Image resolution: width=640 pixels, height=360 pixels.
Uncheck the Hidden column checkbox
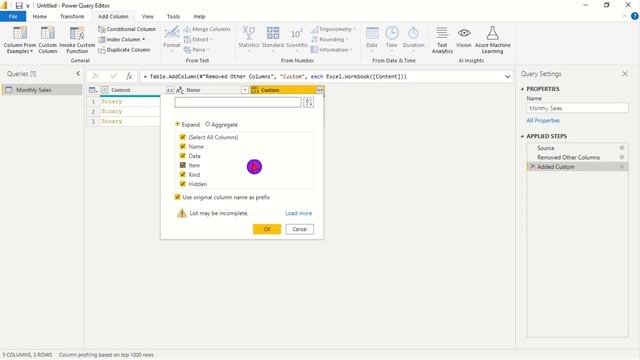pos(182,184)
